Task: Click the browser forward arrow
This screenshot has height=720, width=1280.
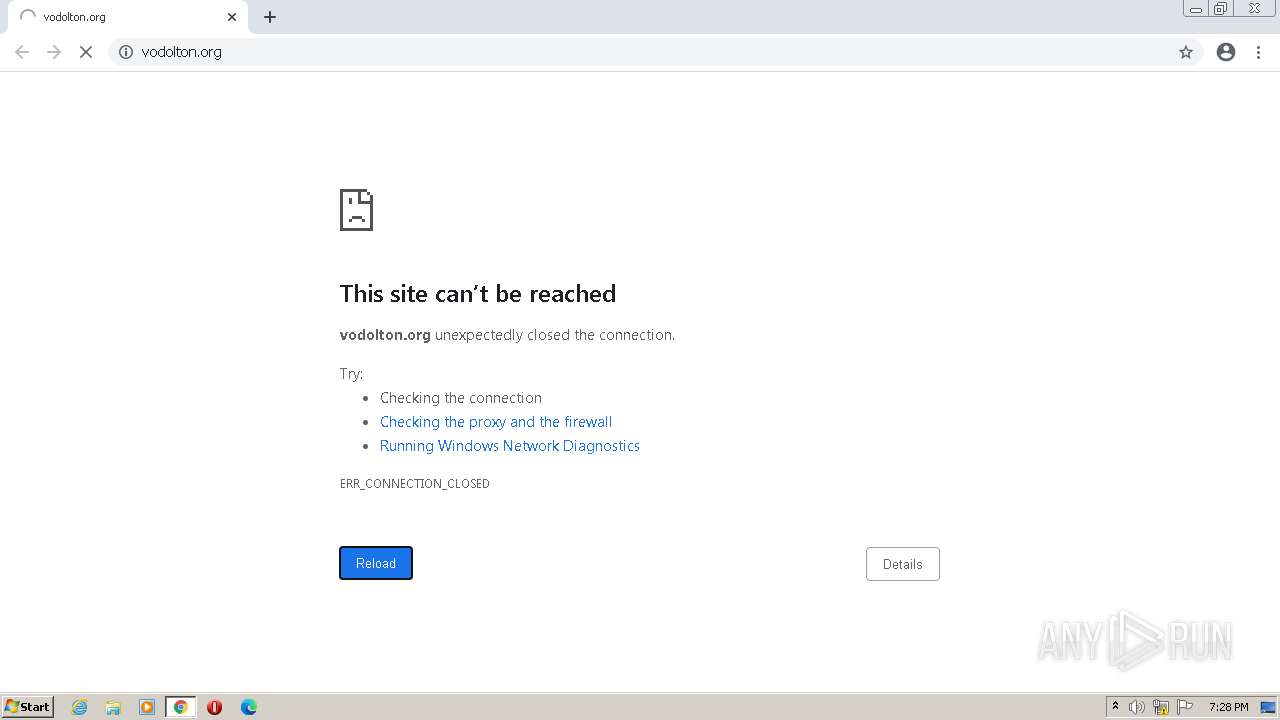Action: 54,52
